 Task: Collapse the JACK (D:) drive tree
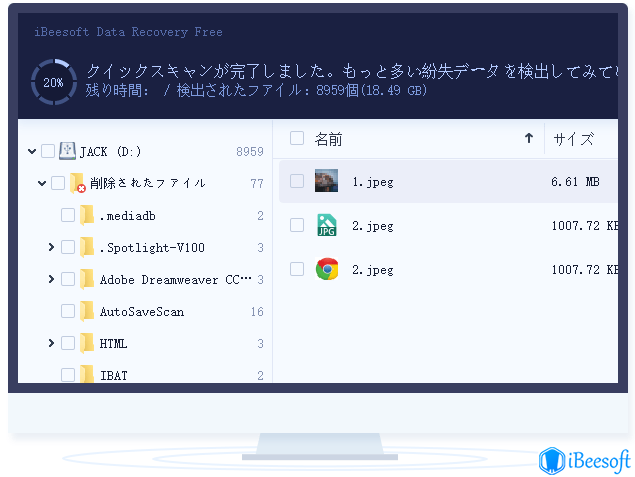coord(32,151)
